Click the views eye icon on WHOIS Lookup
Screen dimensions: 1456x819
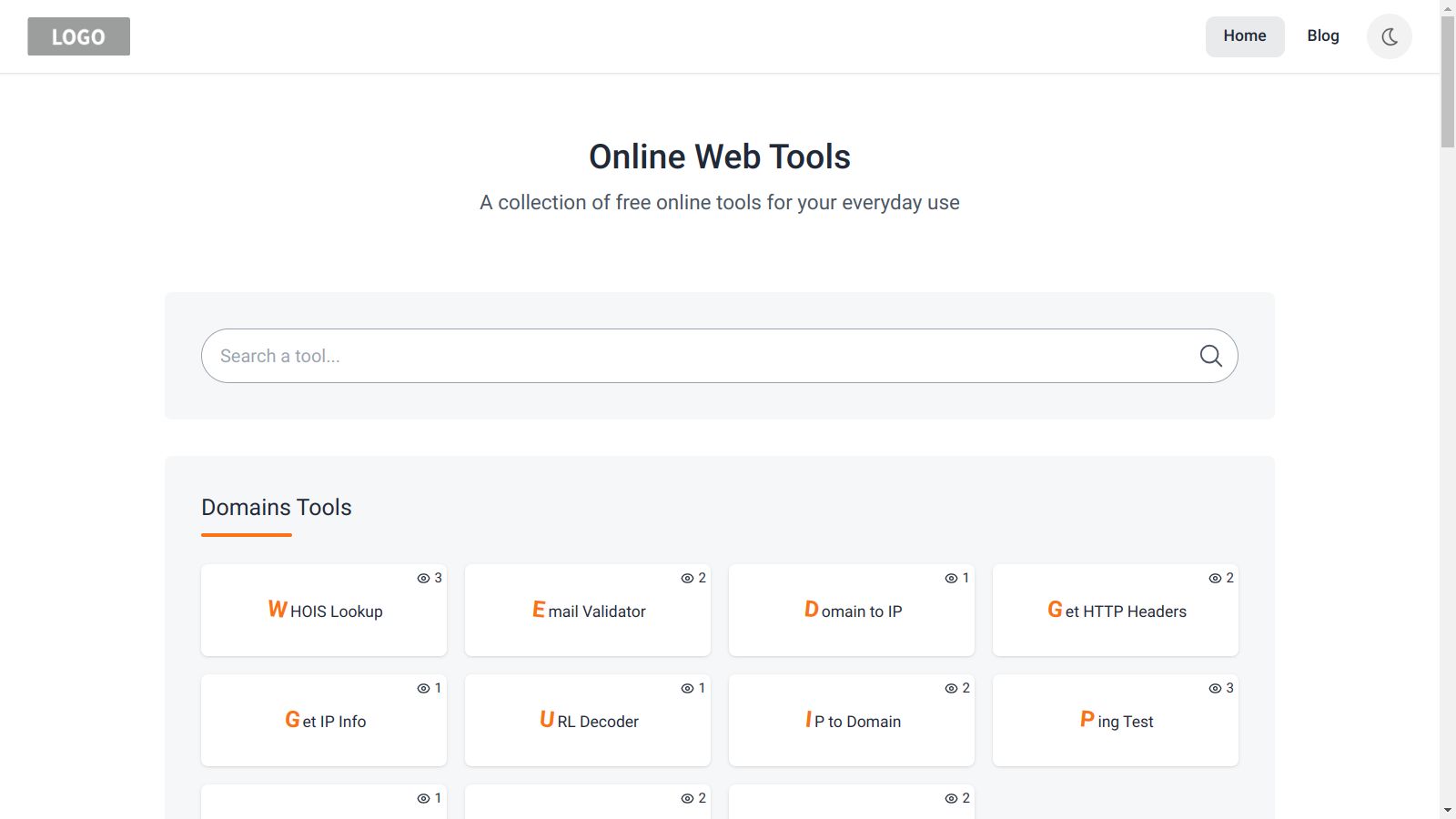click(423, 579)
